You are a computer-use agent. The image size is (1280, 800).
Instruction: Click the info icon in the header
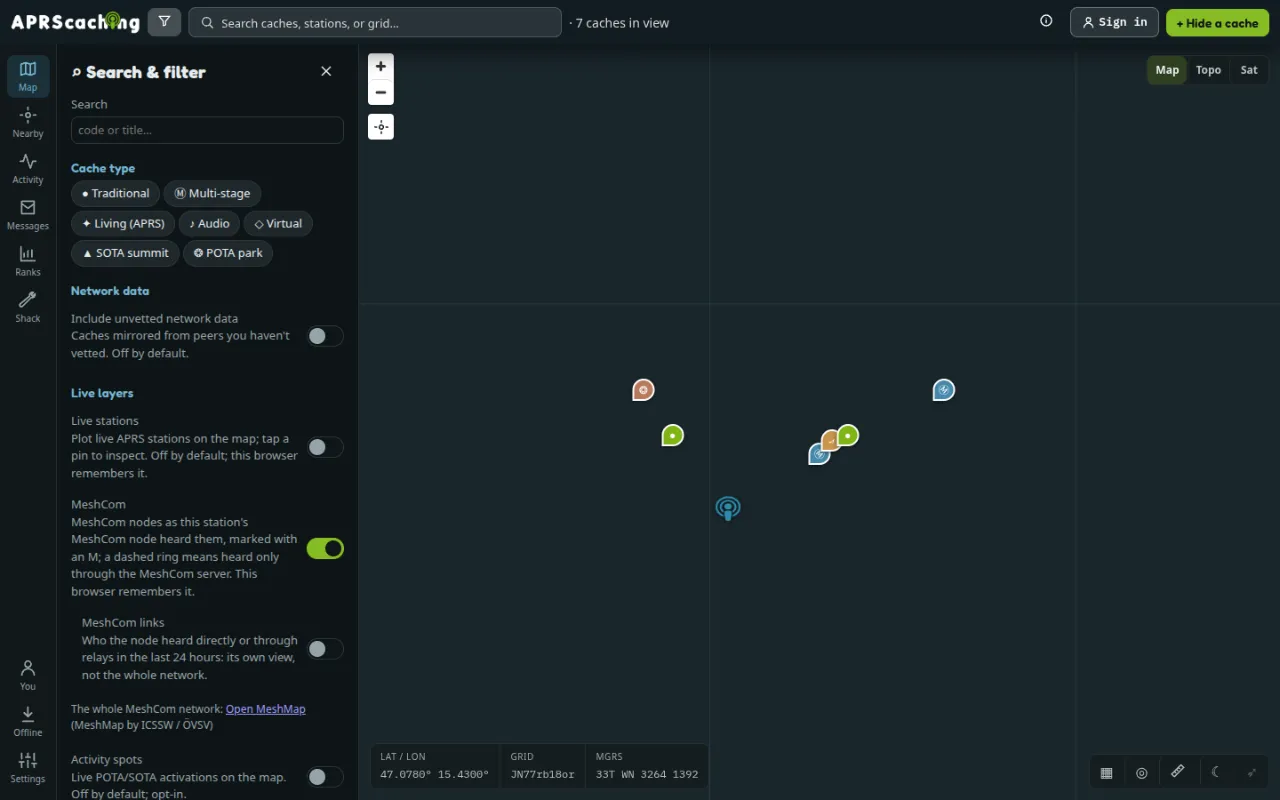coord(1046,21)
